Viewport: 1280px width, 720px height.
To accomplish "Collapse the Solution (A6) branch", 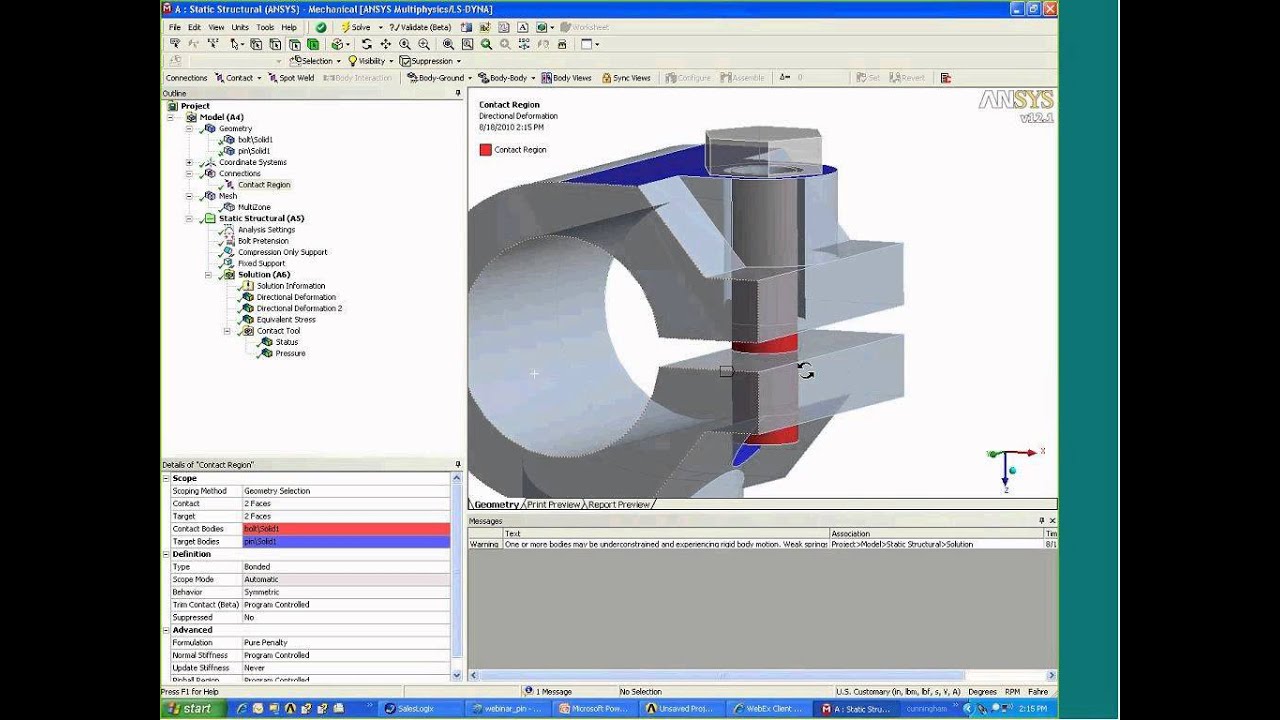I will 208,274.
